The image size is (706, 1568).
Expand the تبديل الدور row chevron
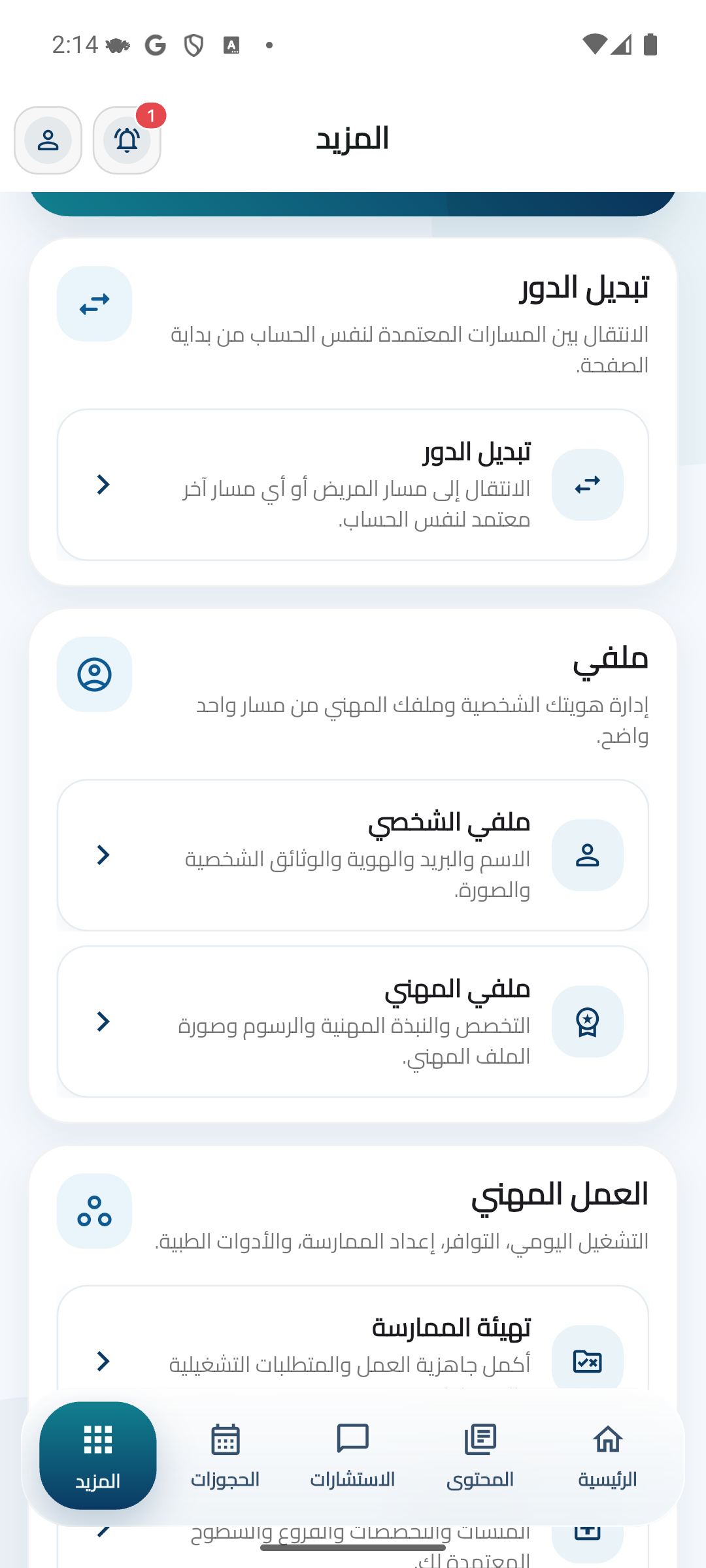(x=103, y=485)
